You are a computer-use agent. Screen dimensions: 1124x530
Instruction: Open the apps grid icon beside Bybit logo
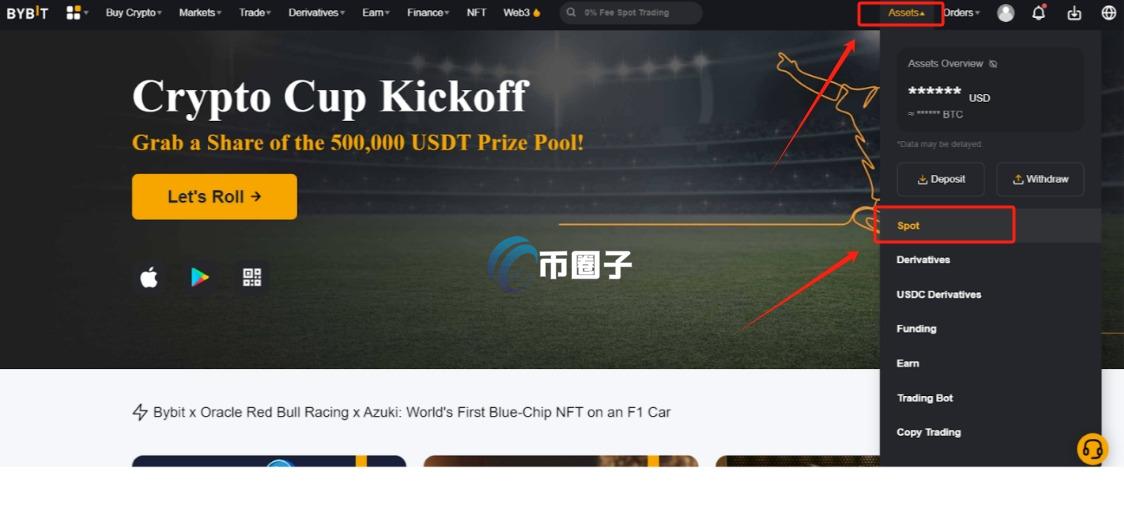coord(73,12)
